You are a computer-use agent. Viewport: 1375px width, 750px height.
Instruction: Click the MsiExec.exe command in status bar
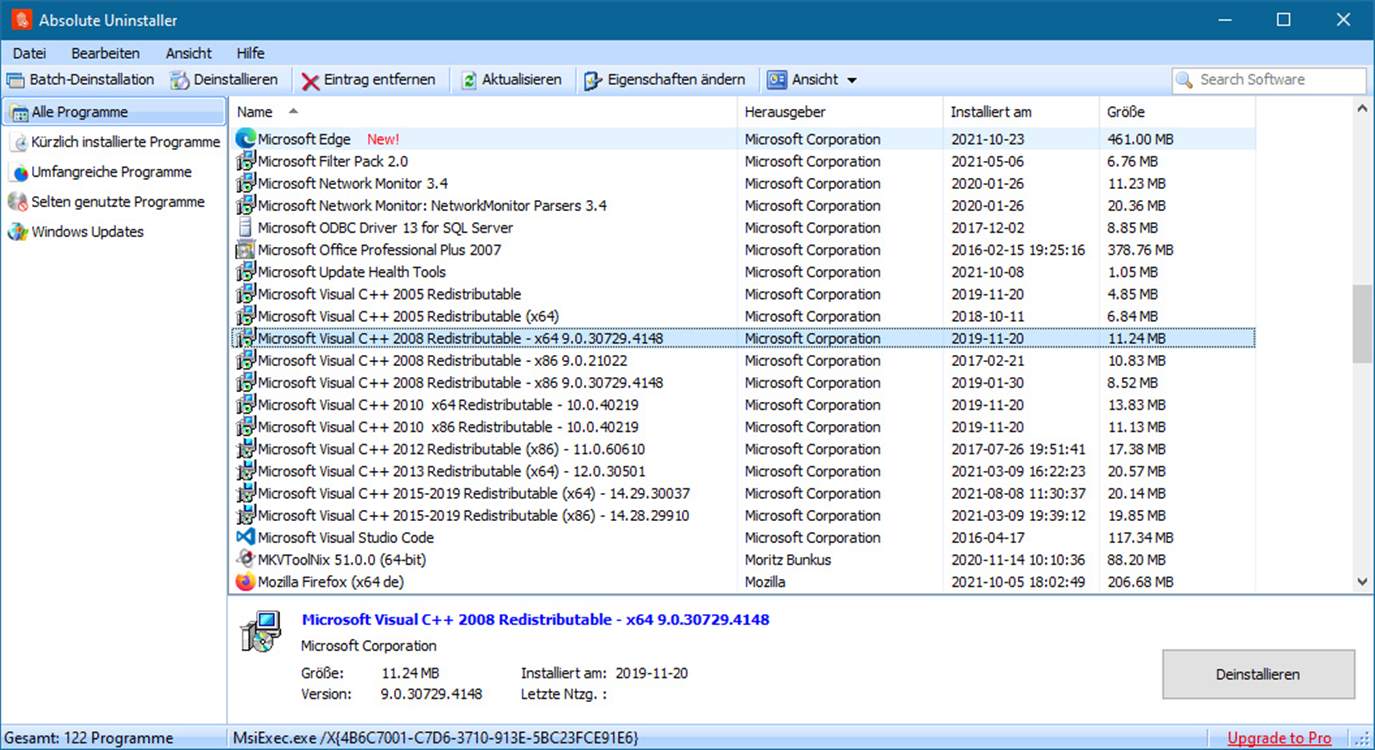click(435, 738)
